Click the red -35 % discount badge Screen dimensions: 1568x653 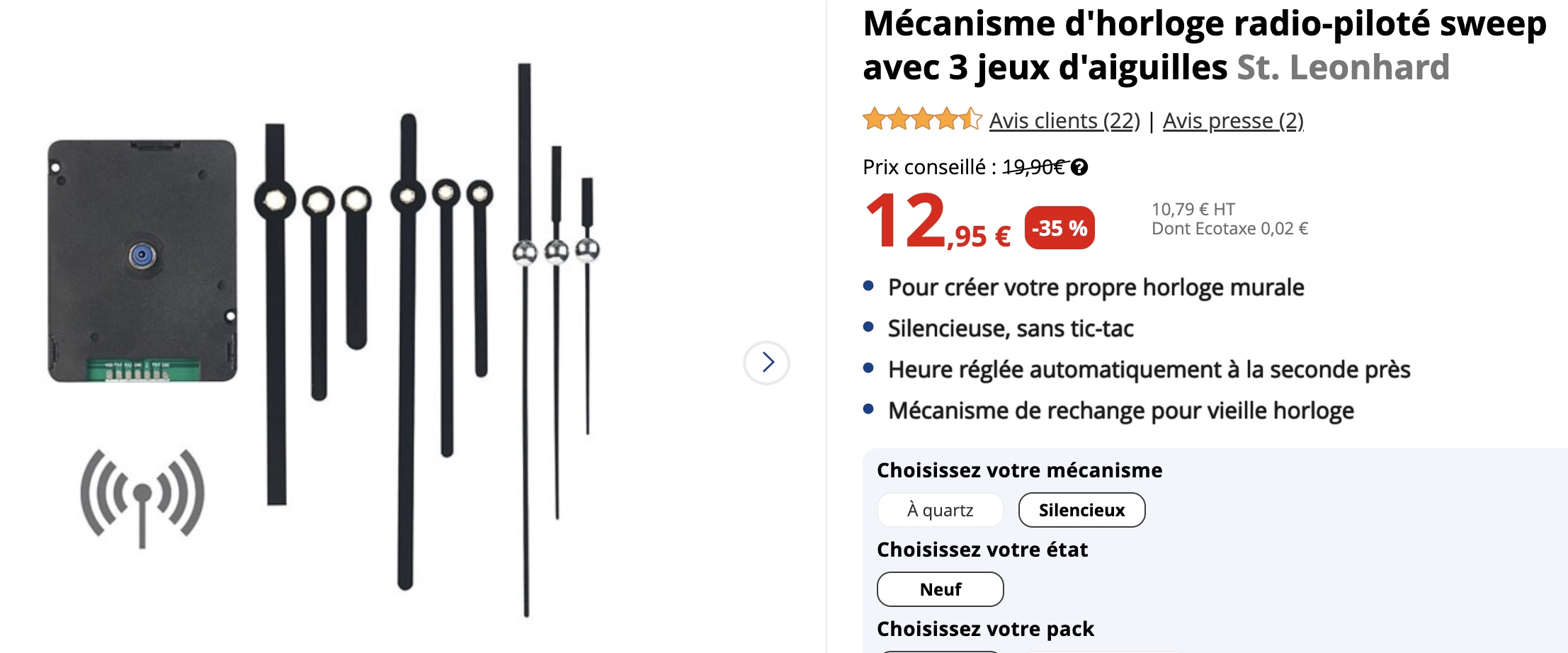click(1059, 228)
